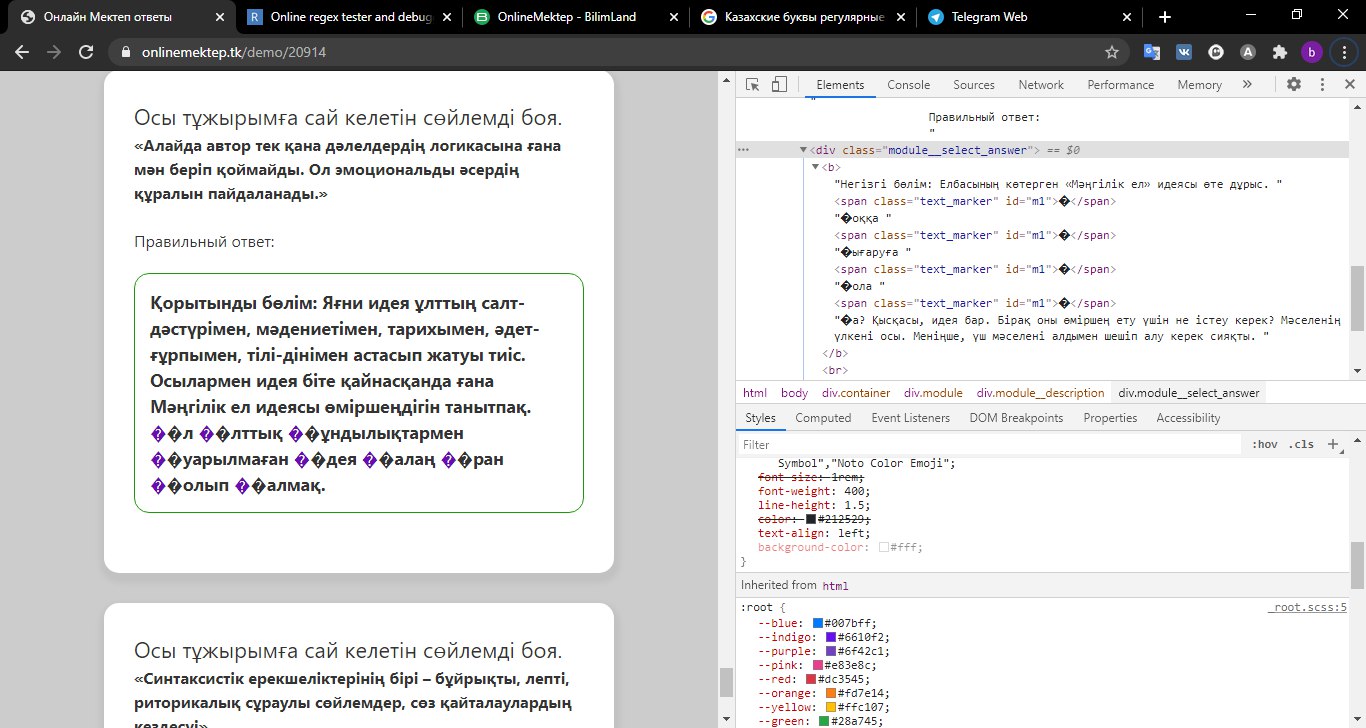Select the Elements tab

840,85
